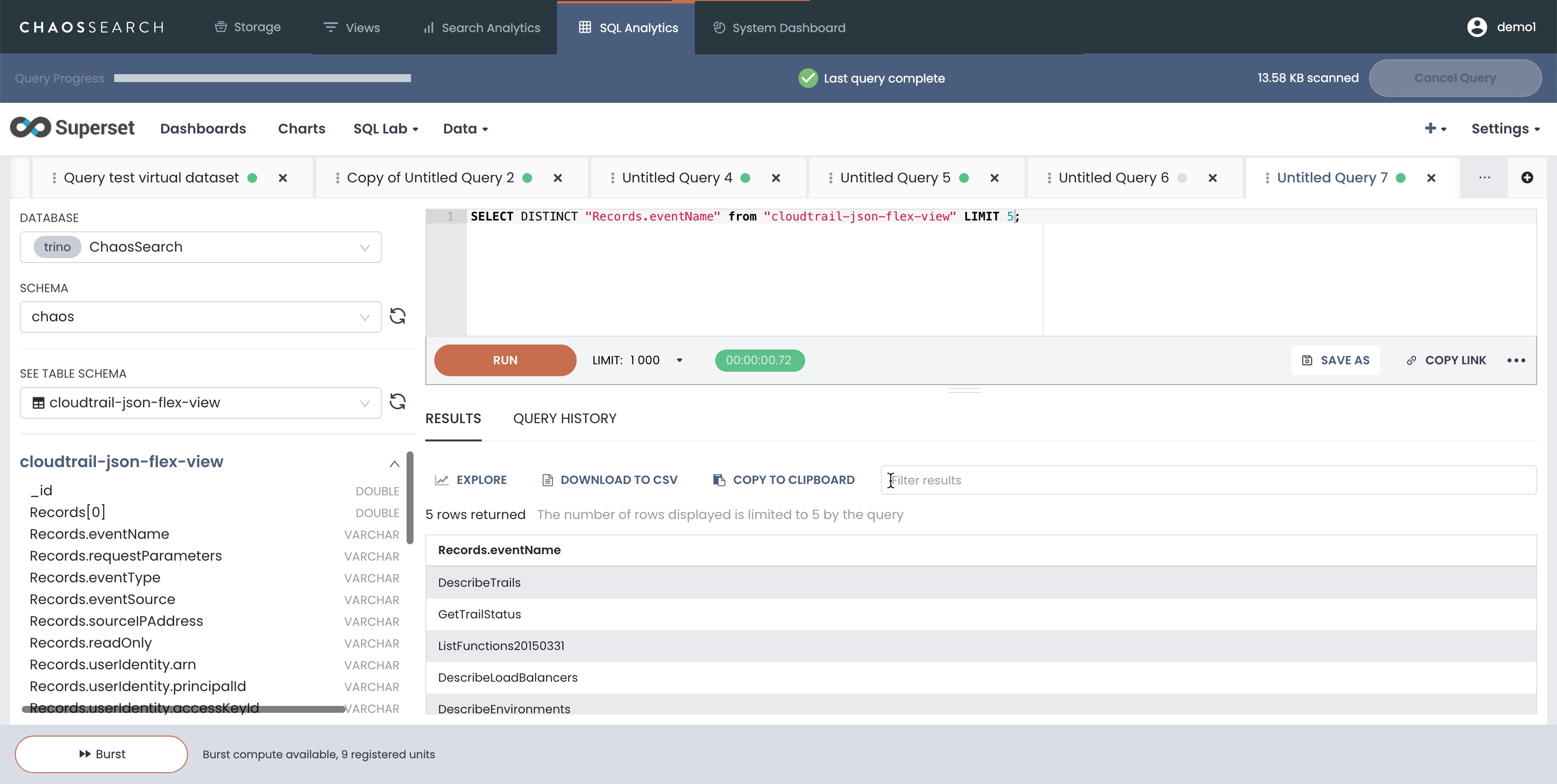
Task: Collapse the cloudtrail-json-flex-view table schema
Action: (x=394, y=464)
